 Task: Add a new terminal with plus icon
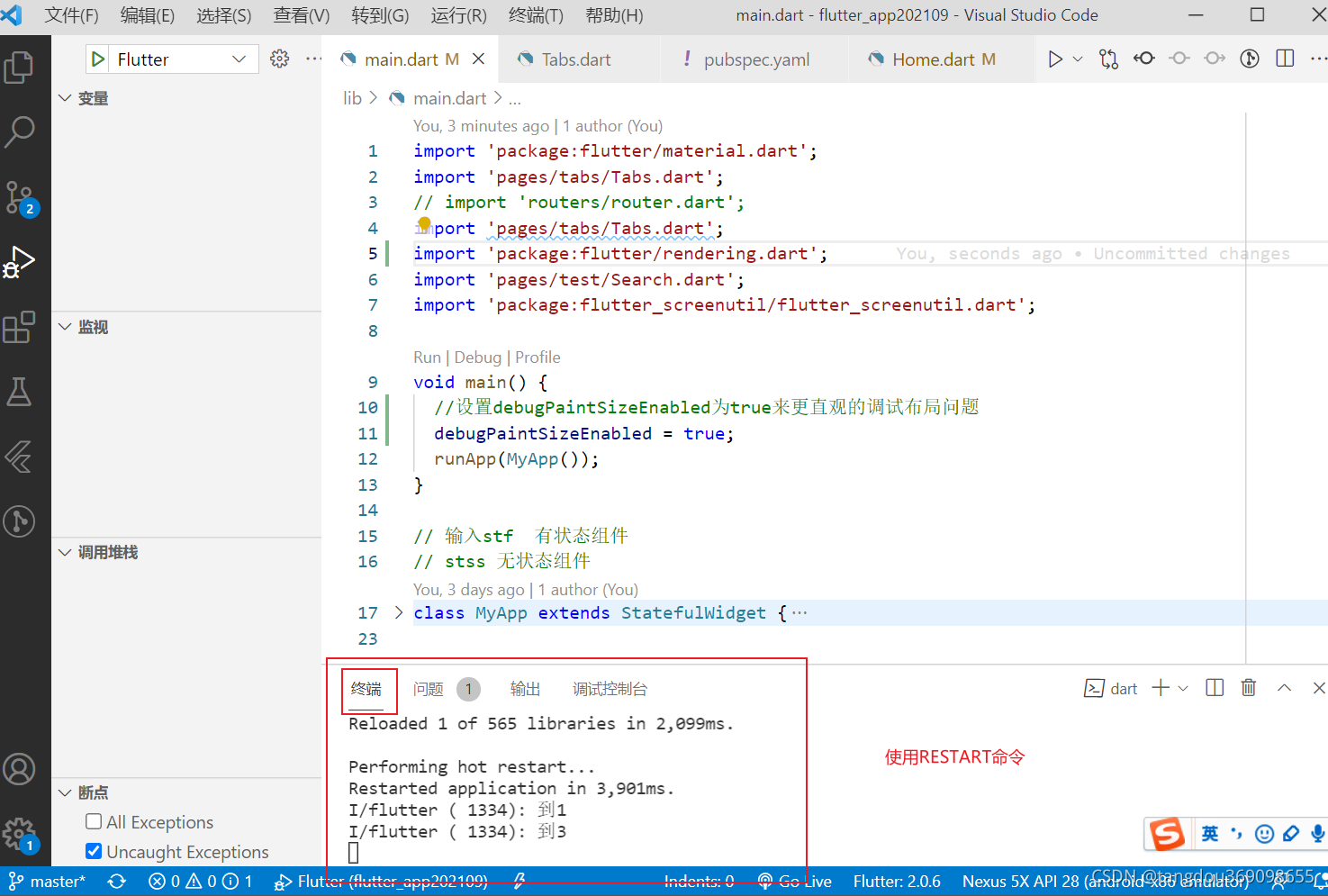pyautogui.click(x=1161, y=688)
